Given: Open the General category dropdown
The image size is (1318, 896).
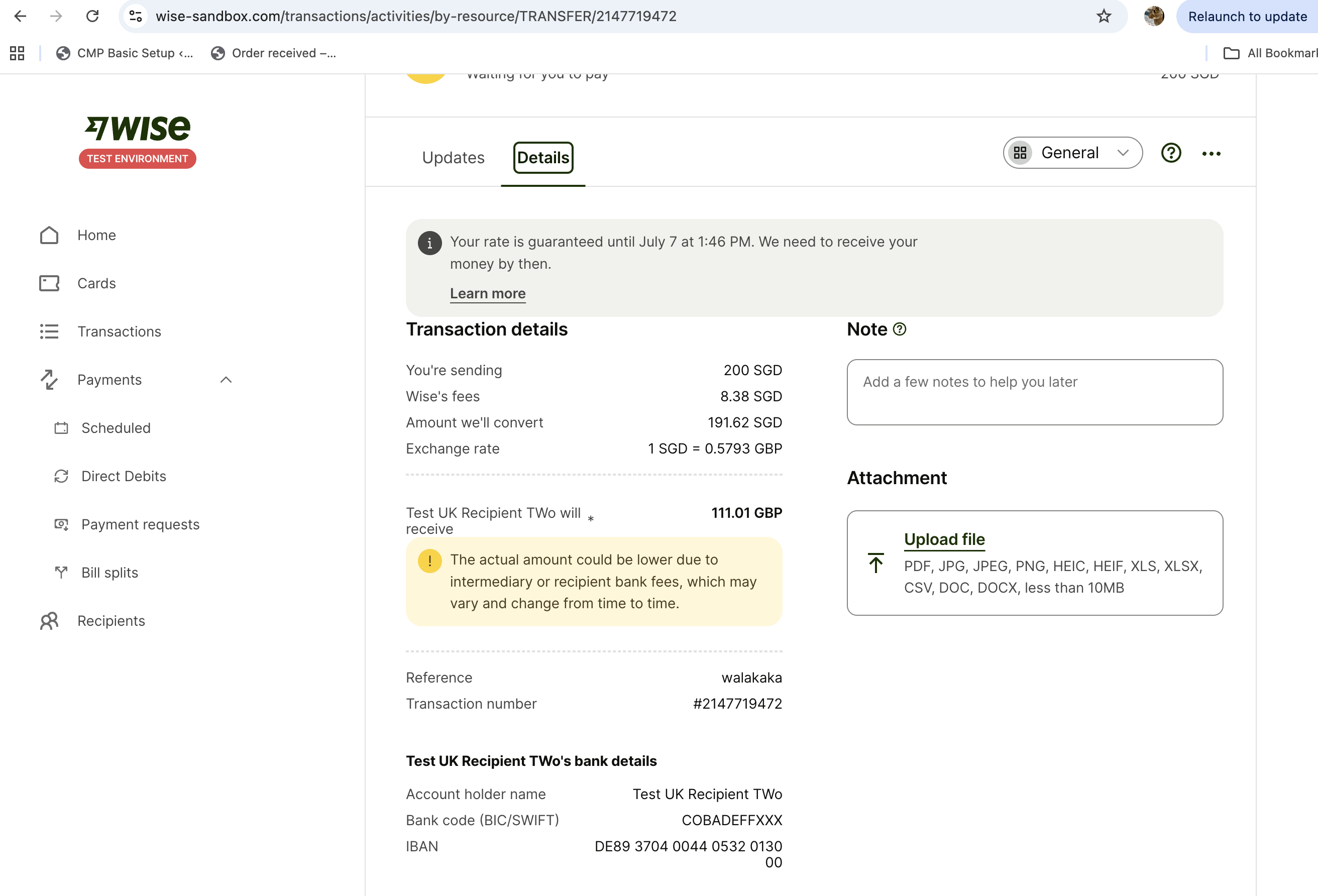Looking at the screenshot, I should tap(1072, 153).
